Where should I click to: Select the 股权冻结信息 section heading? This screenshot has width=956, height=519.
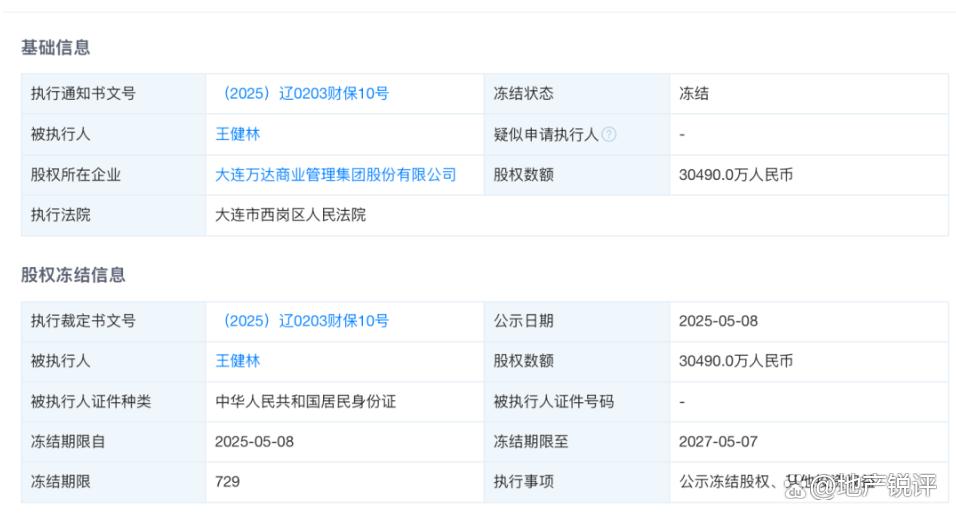coord(73,274)
